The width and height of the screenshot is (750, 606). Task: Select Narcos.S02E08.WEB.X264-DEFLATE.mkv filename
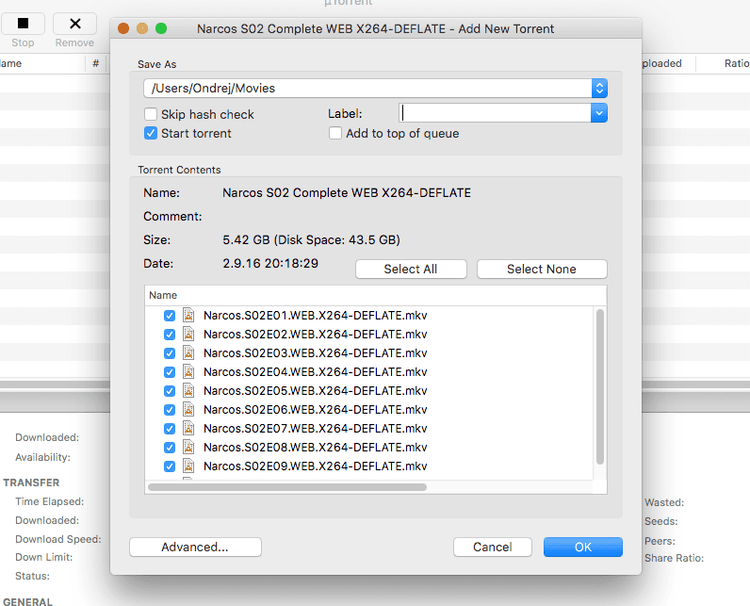[315, 447]
